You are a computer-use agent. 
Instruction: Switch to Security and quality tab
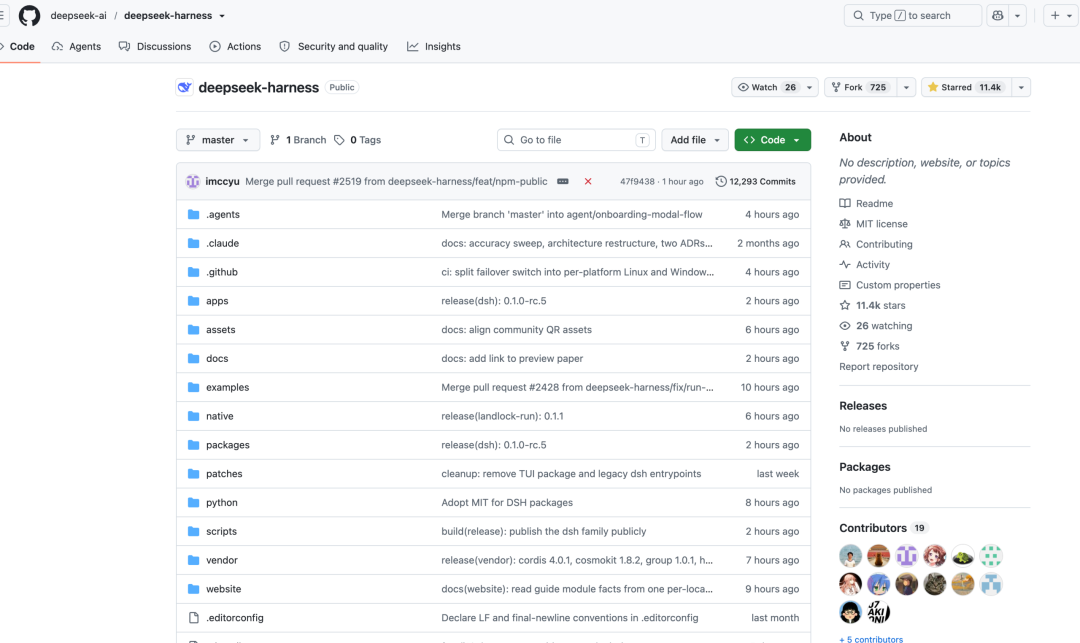(334, 46)
